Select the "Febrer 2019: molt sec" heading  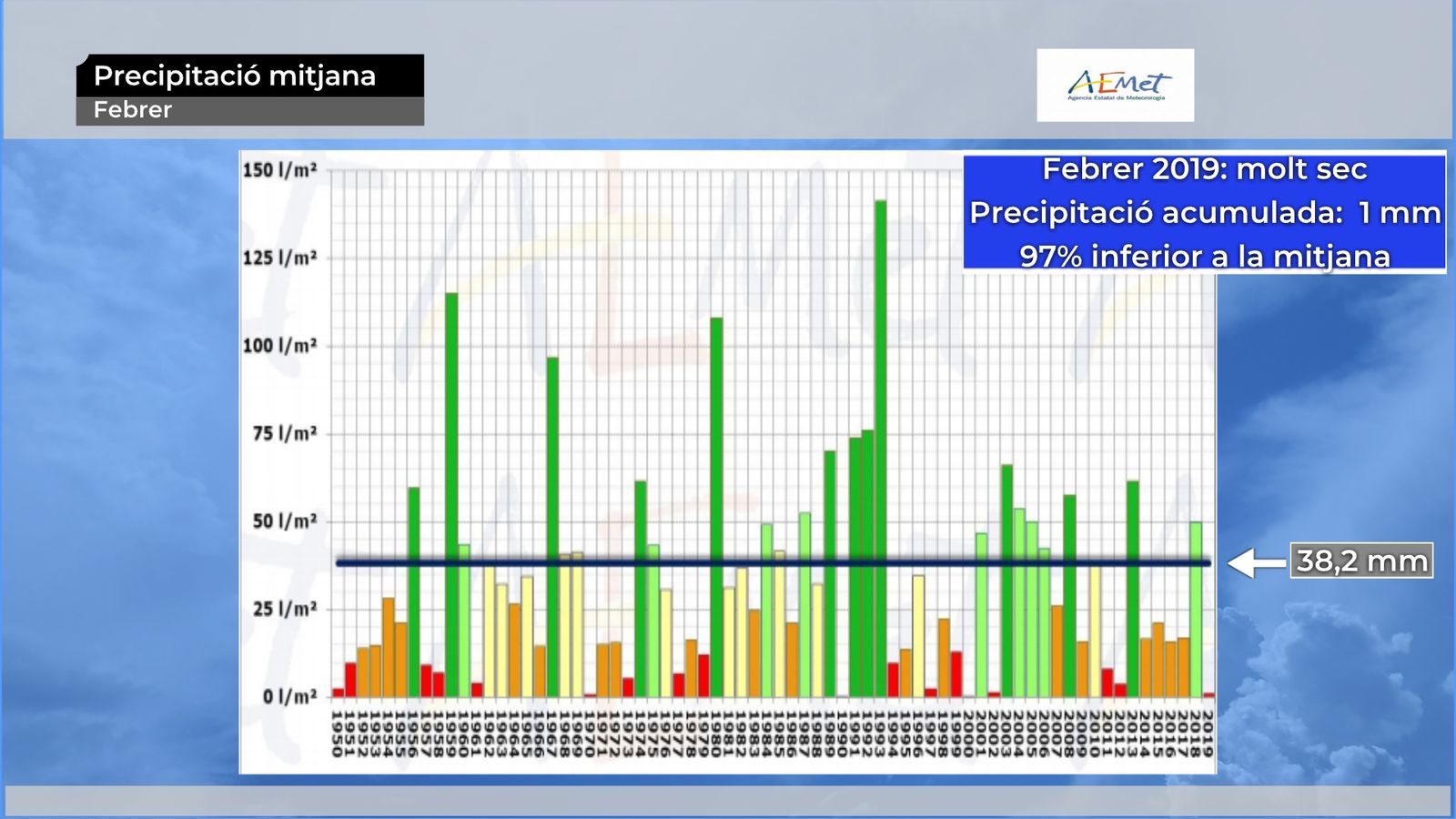click(1204, 169)
